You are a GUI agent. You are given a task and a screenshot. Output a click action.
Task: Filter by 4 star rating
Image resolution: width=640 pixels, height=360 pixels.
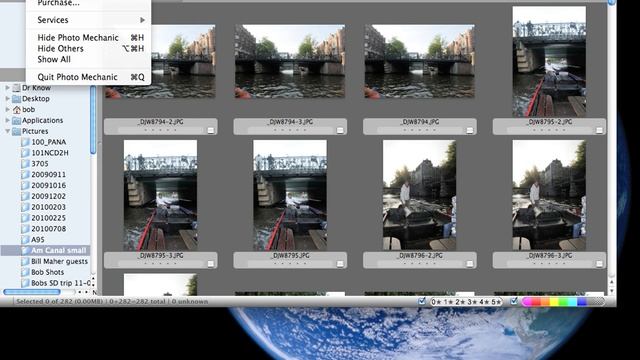pyautogui.click(x=483, y=302)
